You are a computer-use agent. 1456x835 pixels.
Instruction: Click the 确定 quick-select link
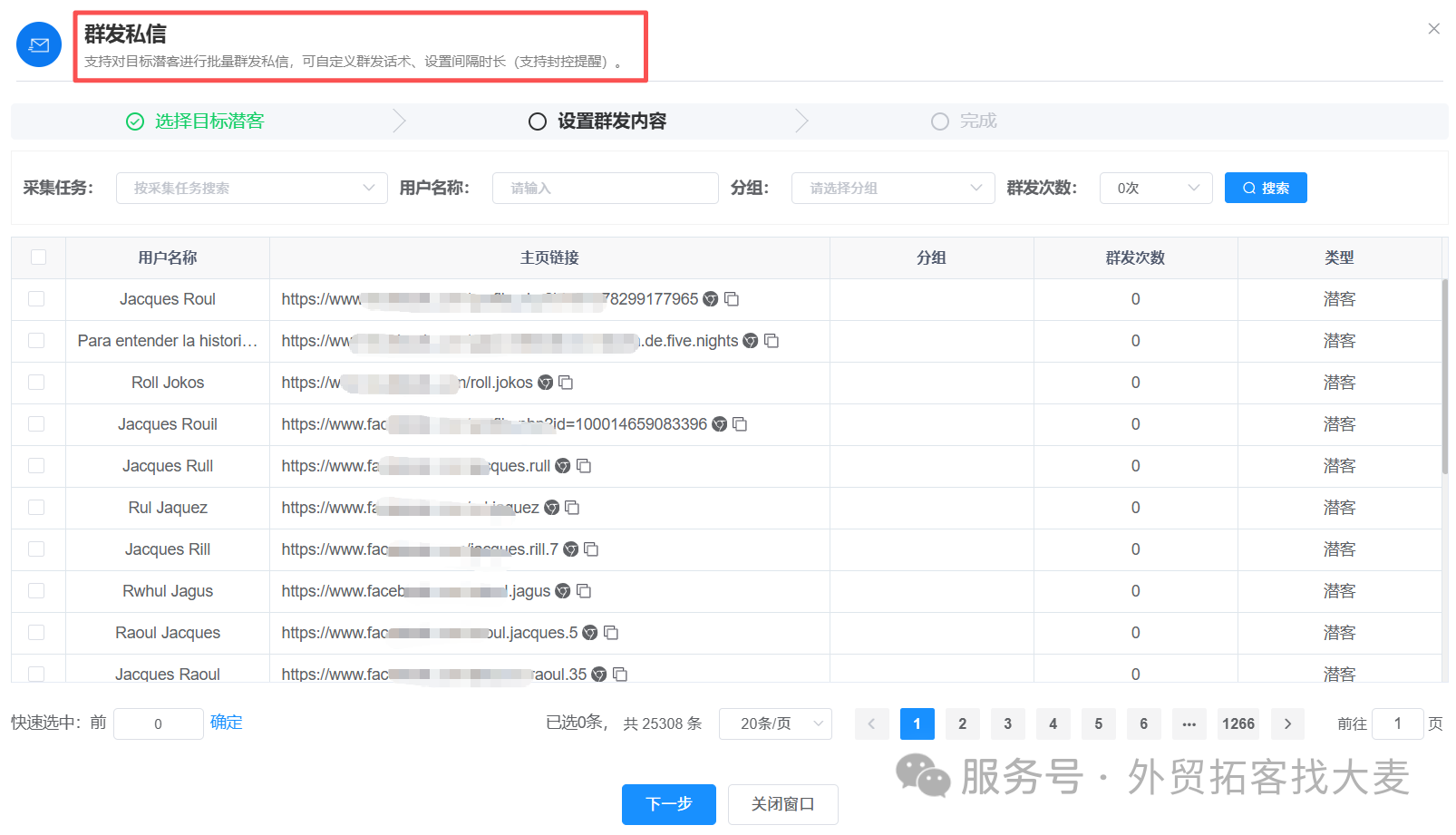227,723
